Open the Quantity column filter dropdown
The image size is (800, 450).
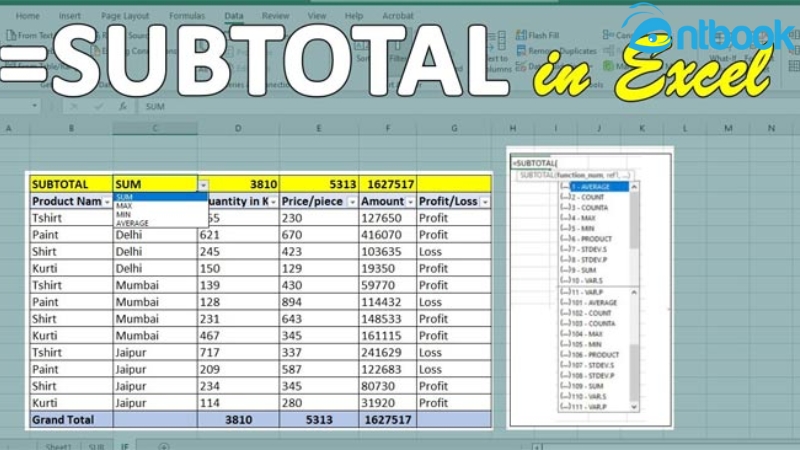pos(273,202)
